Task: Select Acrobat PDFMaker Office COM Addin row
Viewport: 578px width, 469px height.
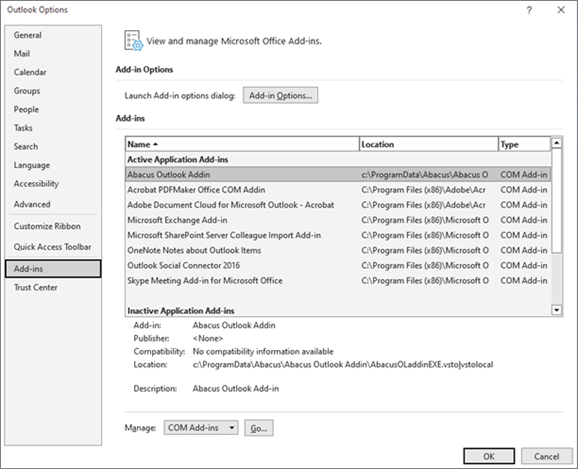Action: 338,190
